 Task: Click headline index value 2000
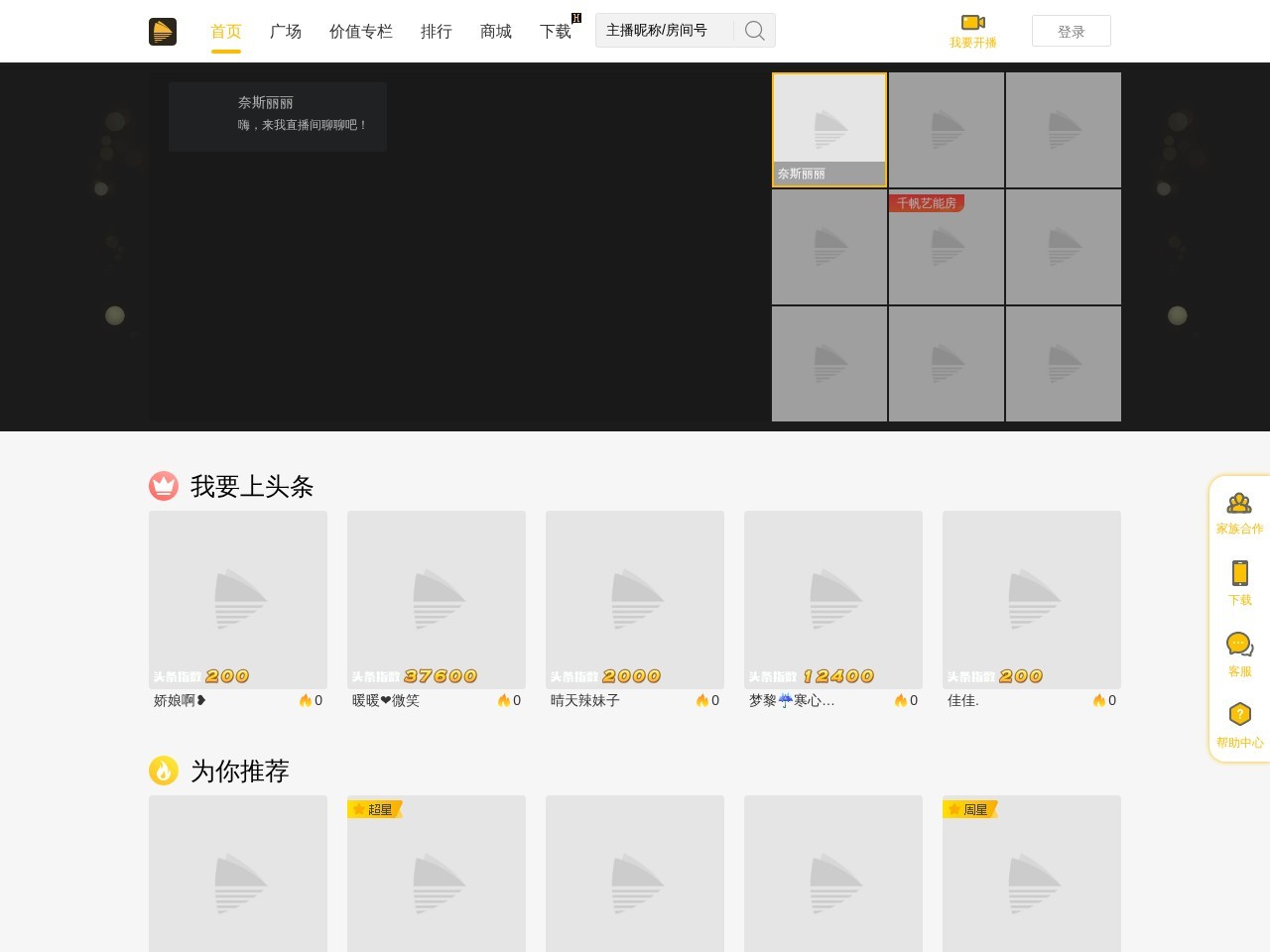(x=632, y=676)
